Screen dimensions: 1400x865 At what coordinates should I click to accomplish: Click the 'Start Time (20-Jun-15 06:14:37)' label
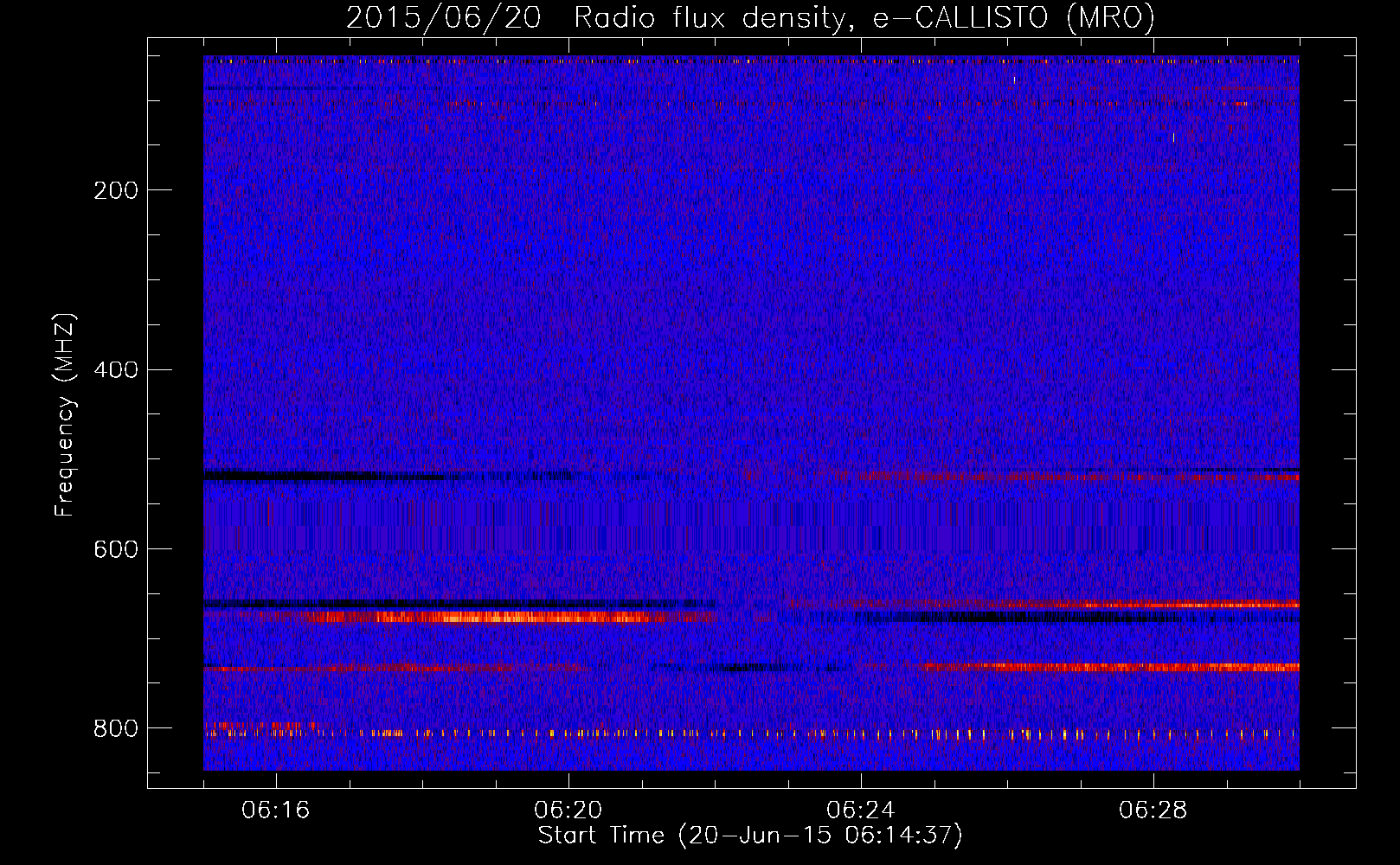pos(750,836)
